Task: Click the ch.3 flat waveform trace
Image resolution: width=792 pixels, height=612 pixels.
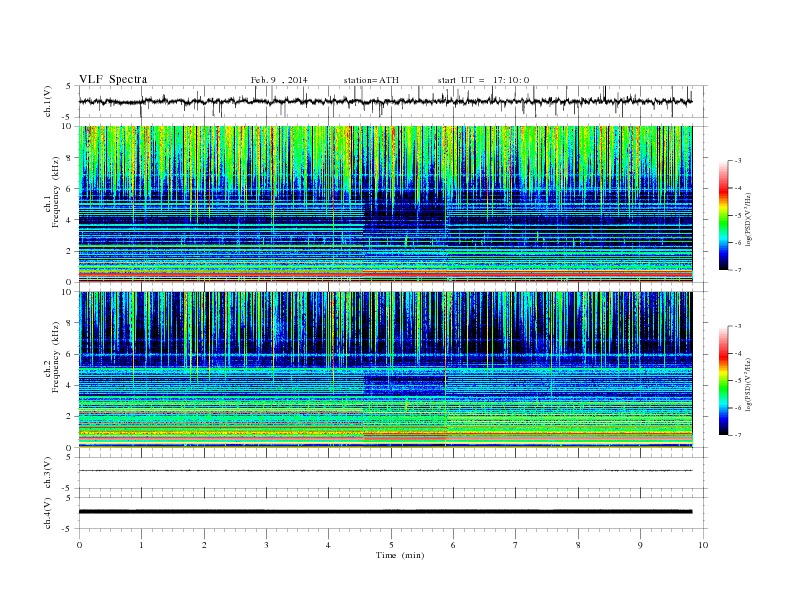Action: pyautogui.click(x=386, y=471)
